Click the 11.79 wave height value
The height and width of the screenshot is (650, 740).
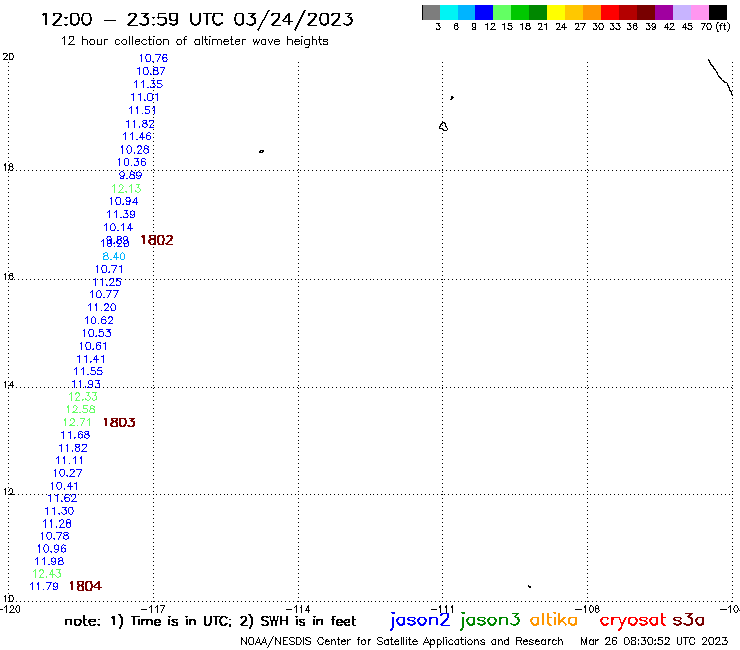coord(44,586)
